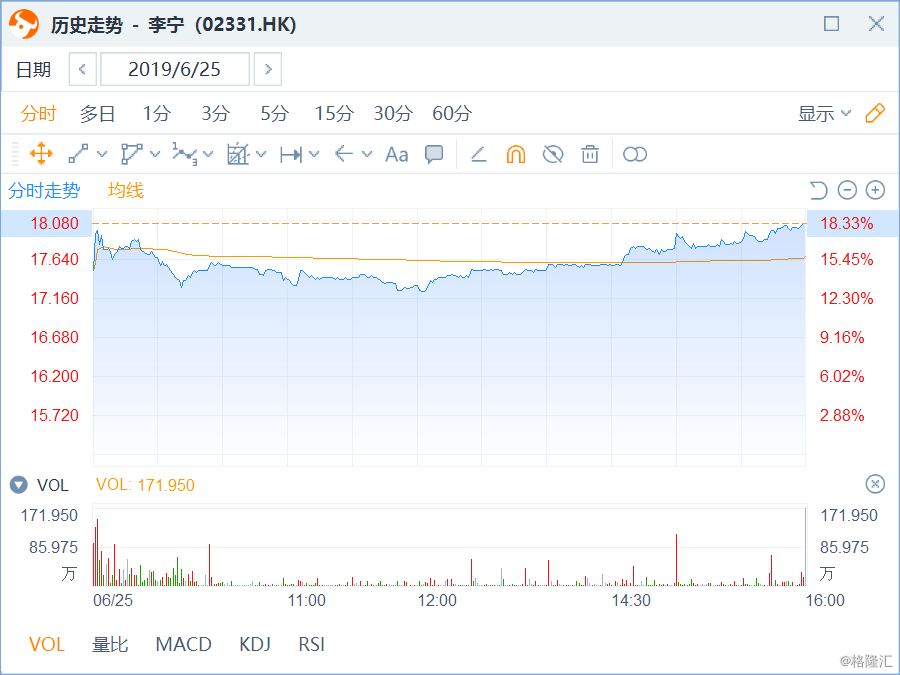Click the orange app logo icon
The image size is (900, 675).
pyautogui.click(x=24, y=24)
